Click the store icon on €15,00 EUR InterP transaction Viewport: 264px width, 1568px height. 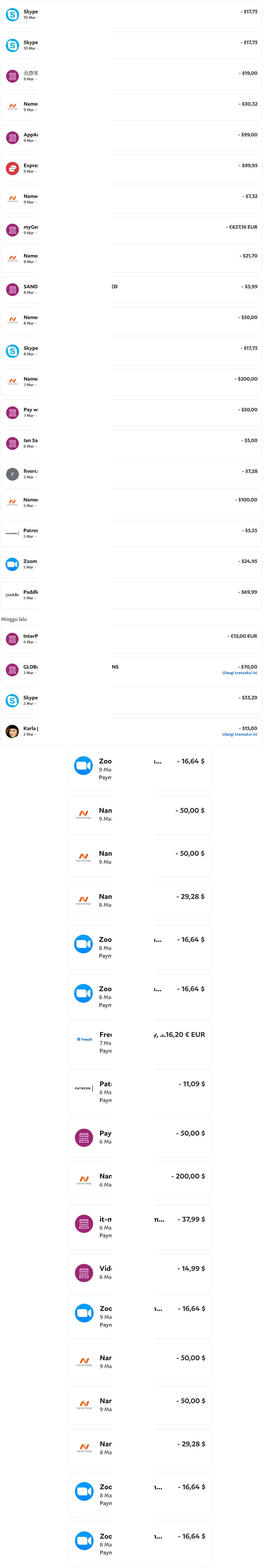point(12,639)
